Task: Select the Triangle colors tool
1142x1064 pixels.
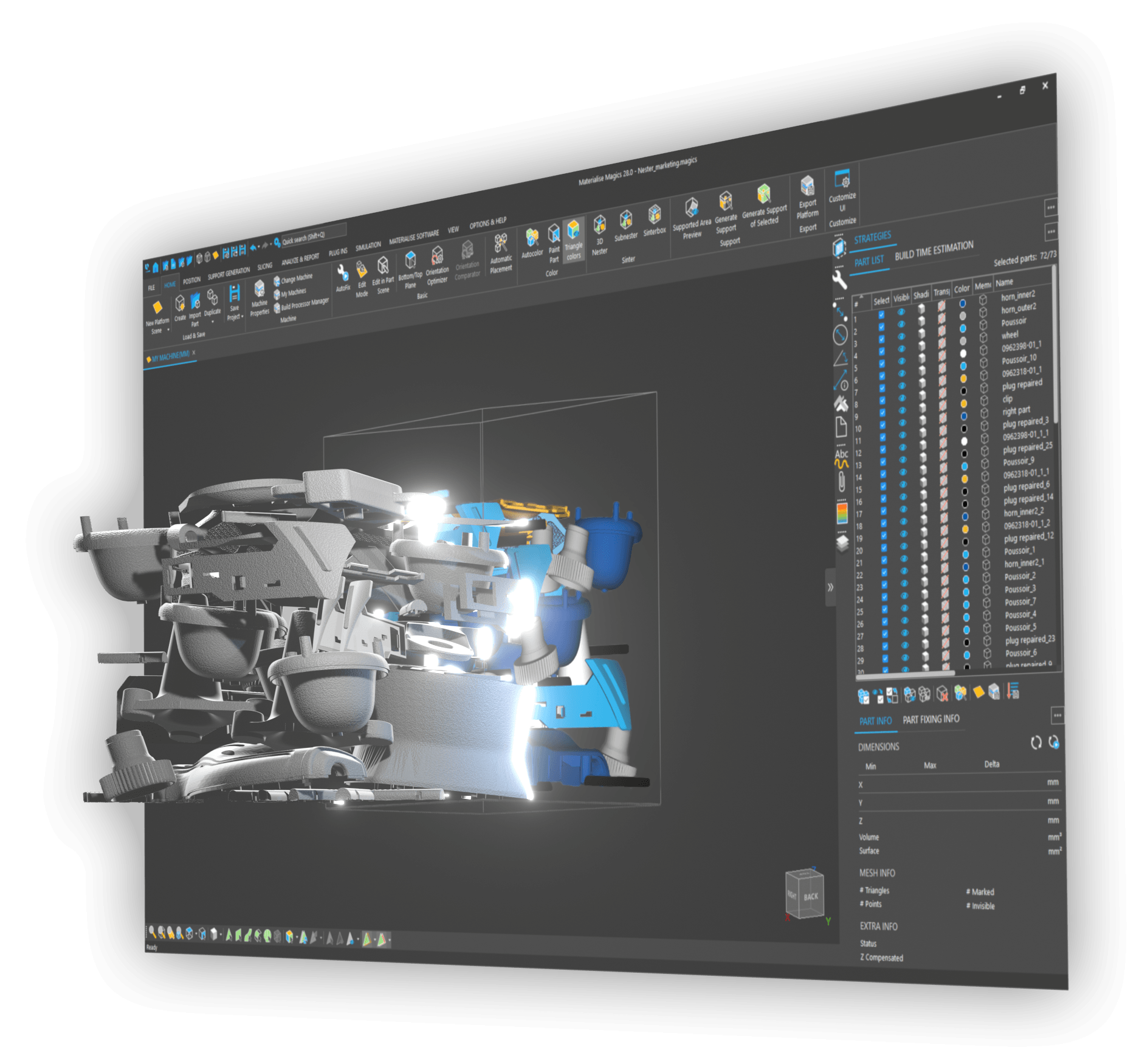Action: (573, 240)
